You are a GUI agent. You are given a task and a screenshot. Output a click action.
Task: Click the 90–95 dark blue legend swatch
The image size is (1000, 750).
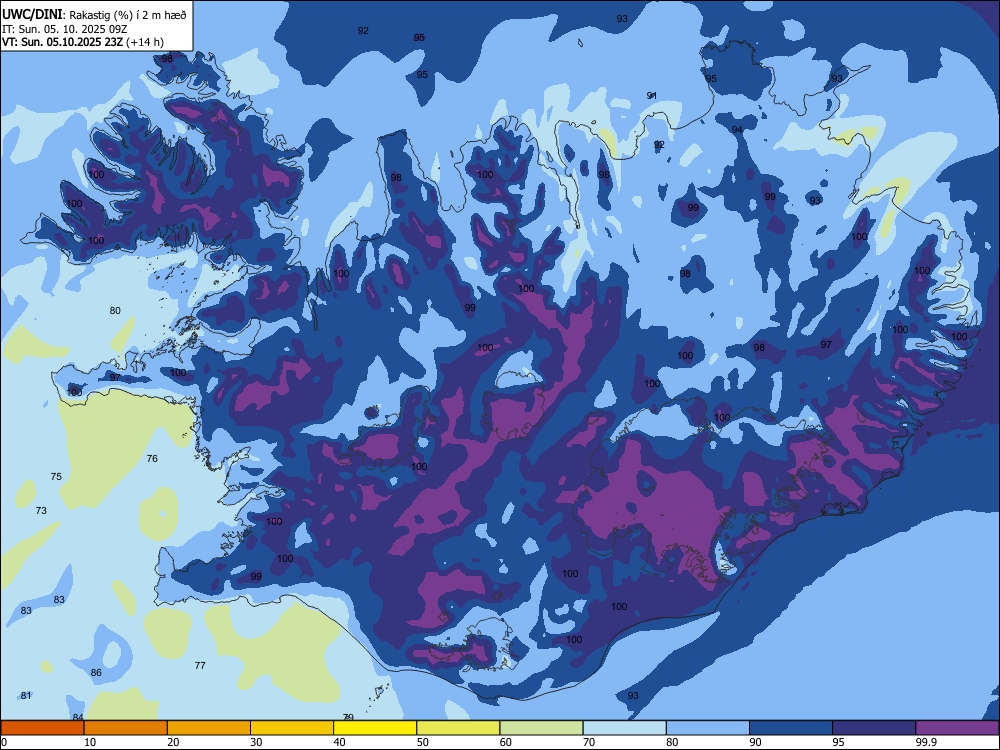tap(791, 728)
